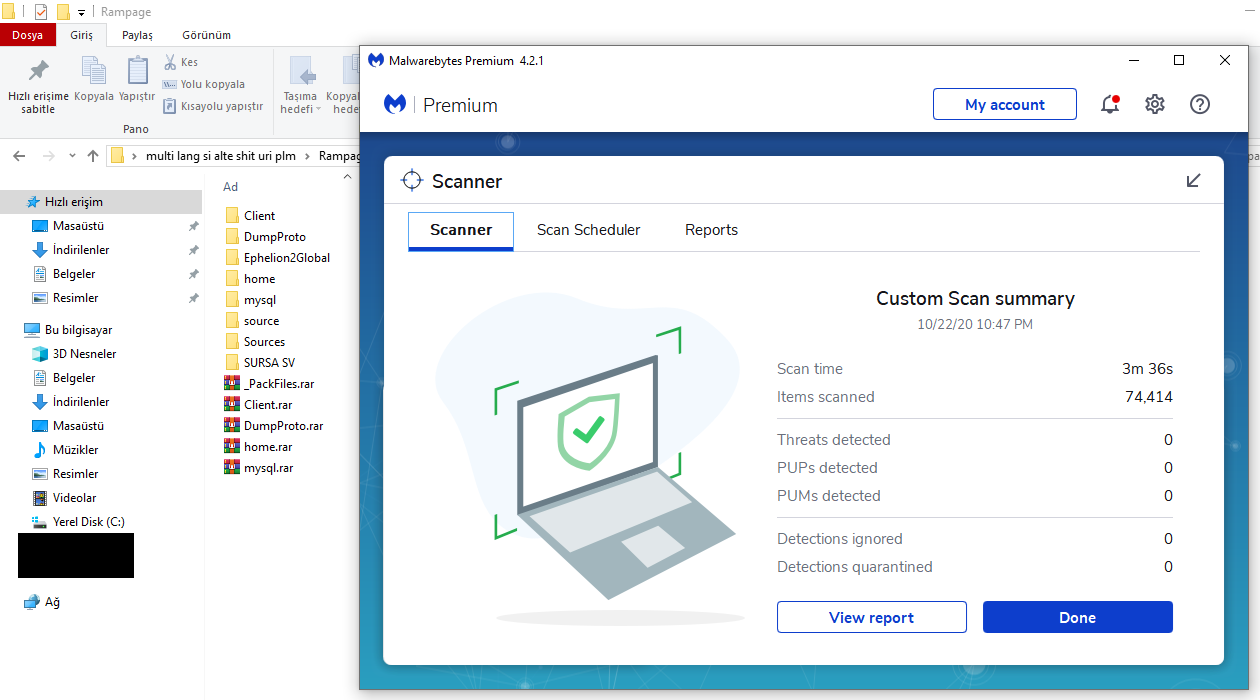Select DumpProto.rar archive
Viewport: 1260px width, 700px height.
[274, 426]
